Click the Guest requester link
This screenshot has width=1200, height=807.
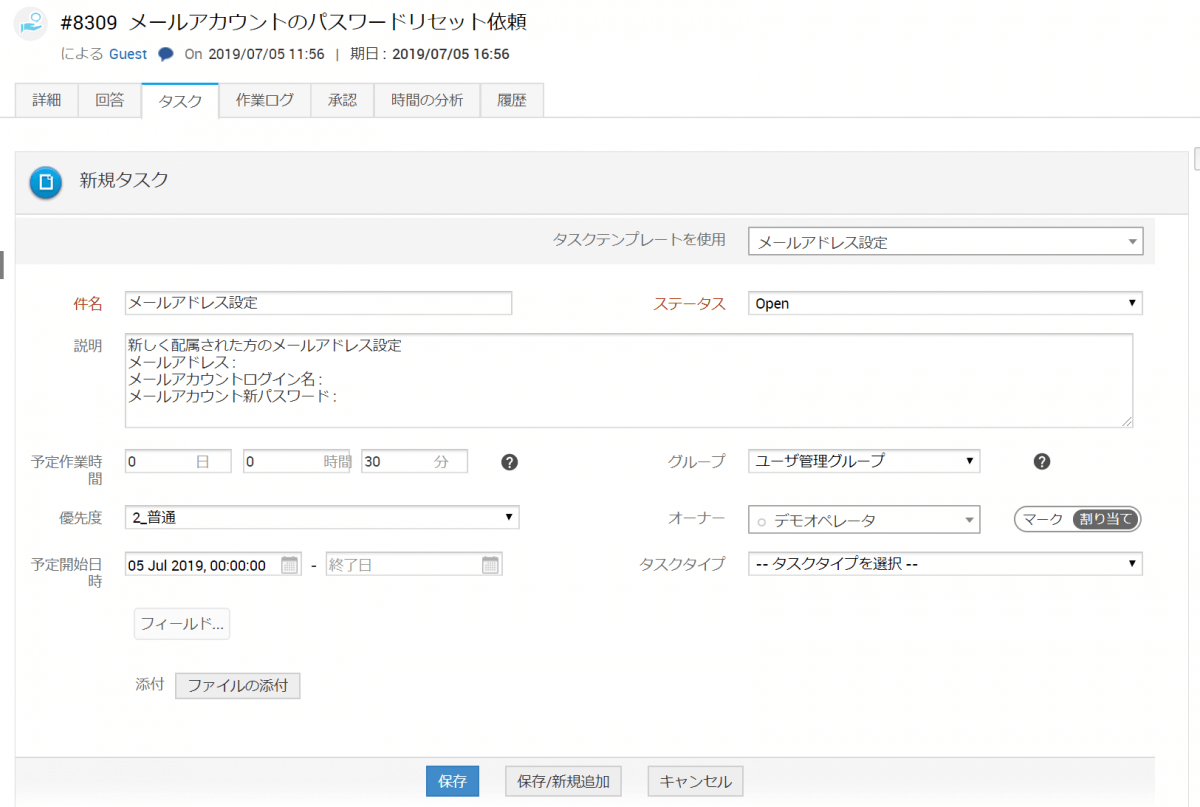(128, 54)
